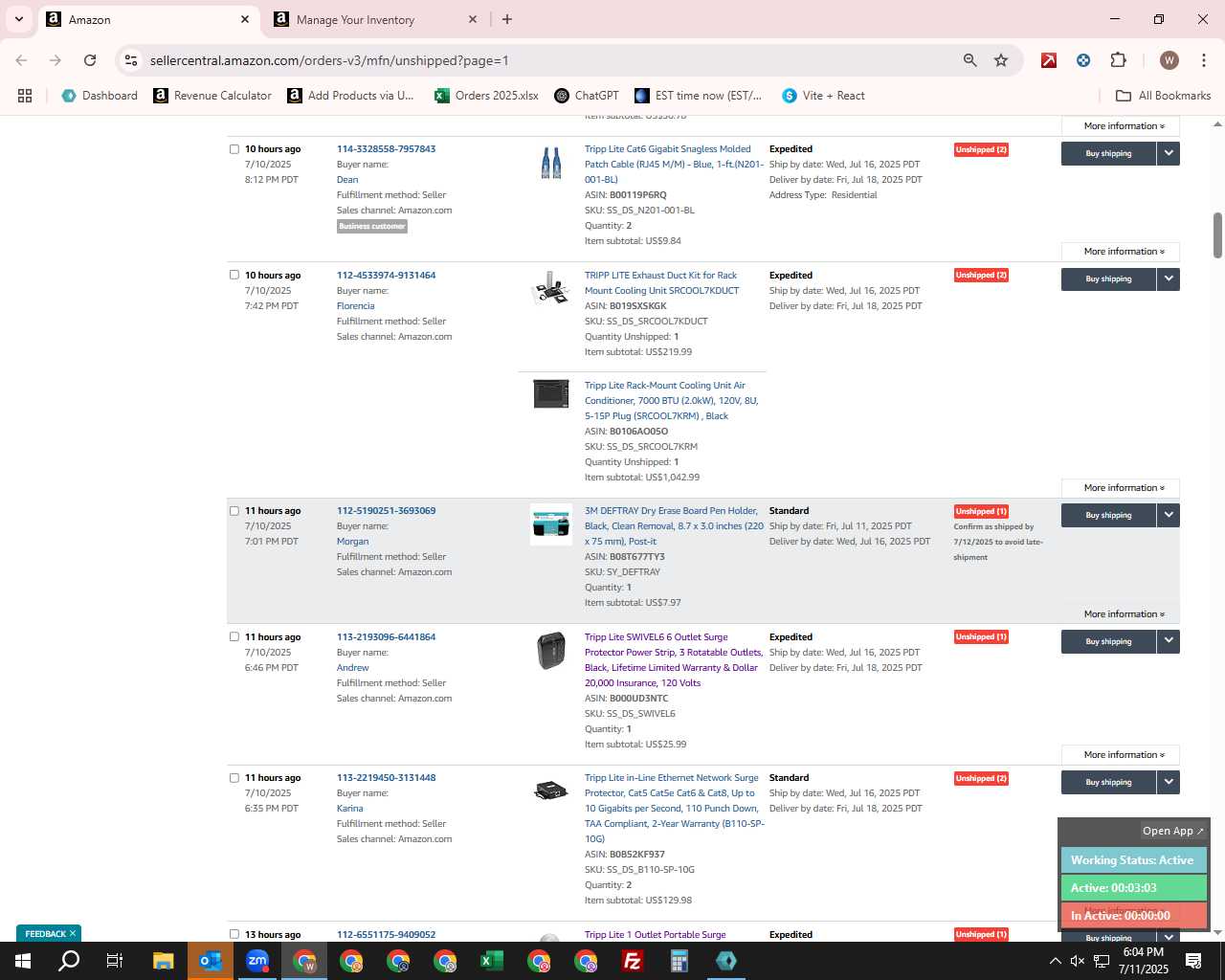
Task: Open a new browser tab
Action: click(x=507, y=19)
